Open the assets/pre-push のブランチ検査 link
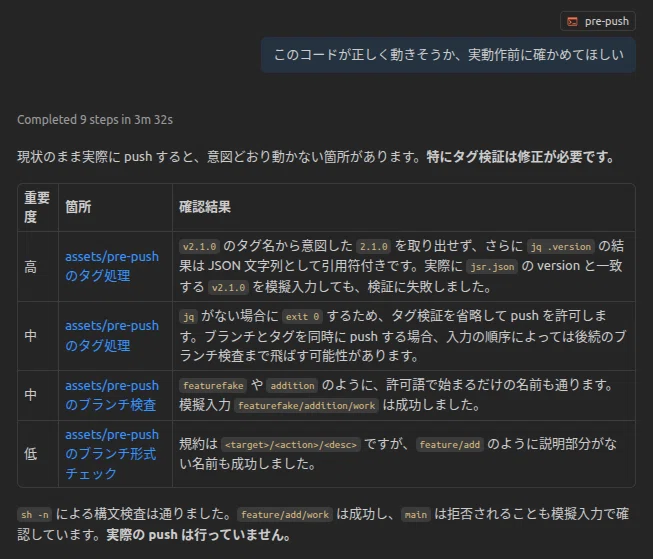This screenshot has width=653, height=559. (x=112, y=395)
